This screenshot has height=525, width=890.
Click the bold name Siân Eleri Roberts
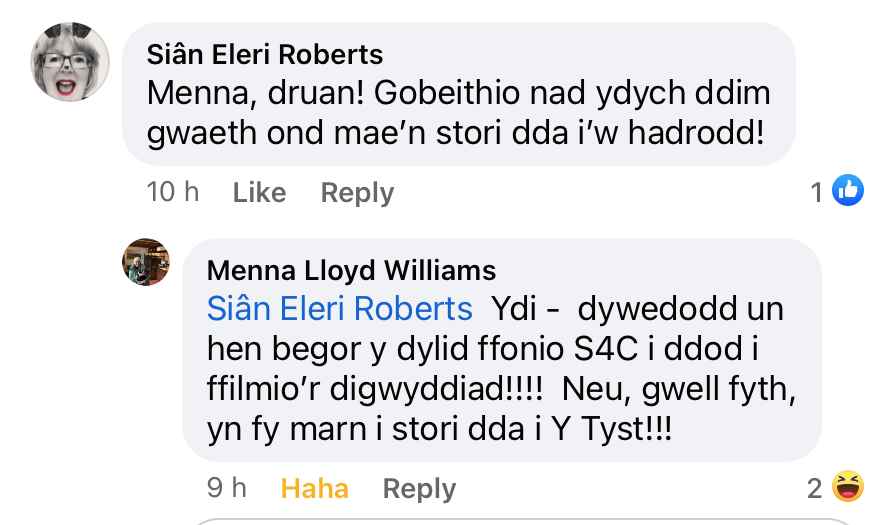[x=265, y=54]
